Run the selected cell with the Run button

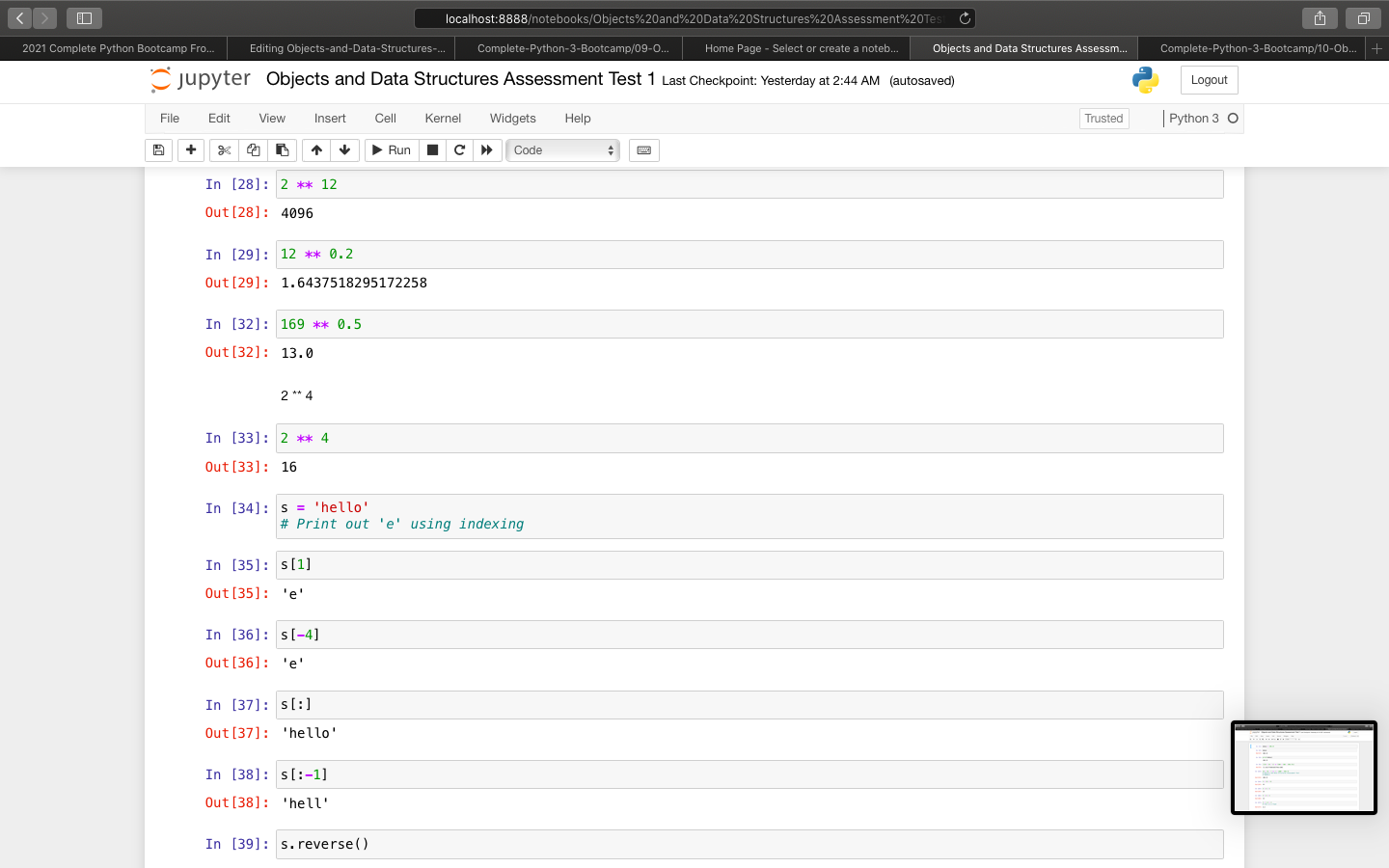392,149
